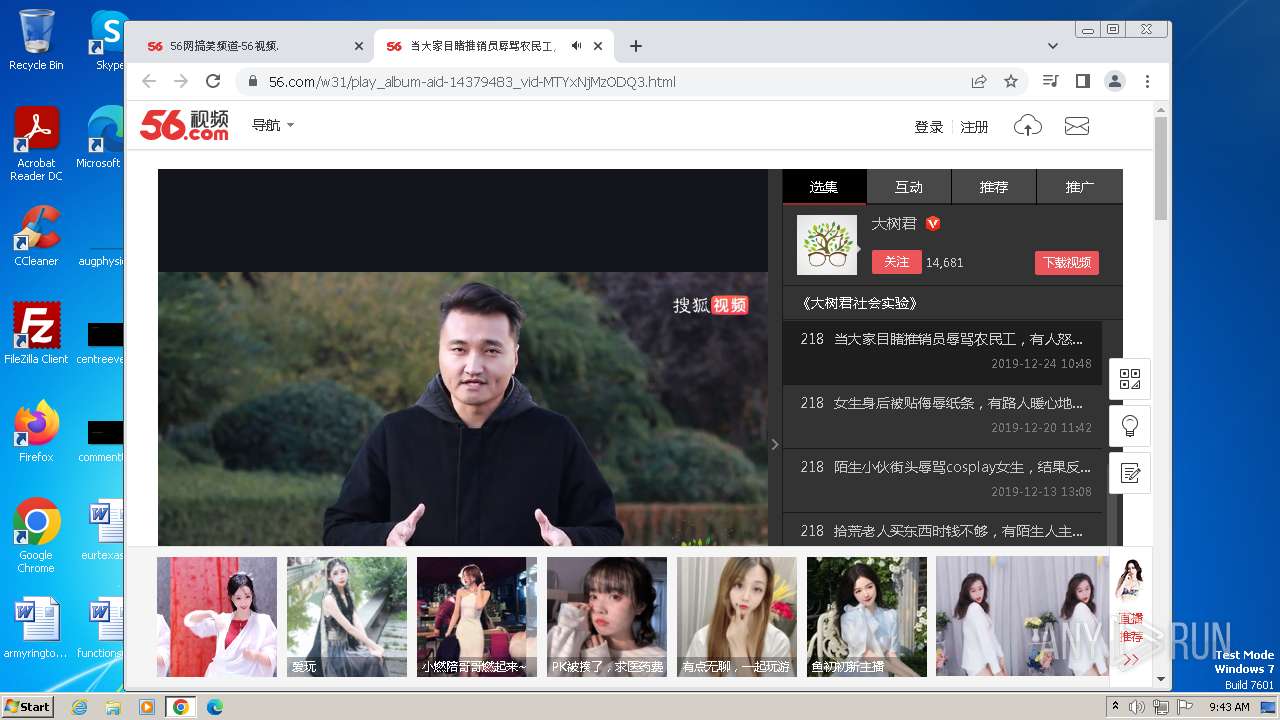Open the 有点无聊，一起玩游 stream thumbnail
This screenshot has height=720, width=1280.
coord(737,617)
